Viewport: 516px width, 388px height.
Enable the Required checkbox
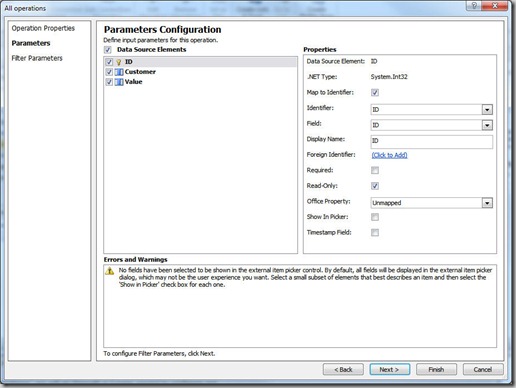click(x=375, y=170)
